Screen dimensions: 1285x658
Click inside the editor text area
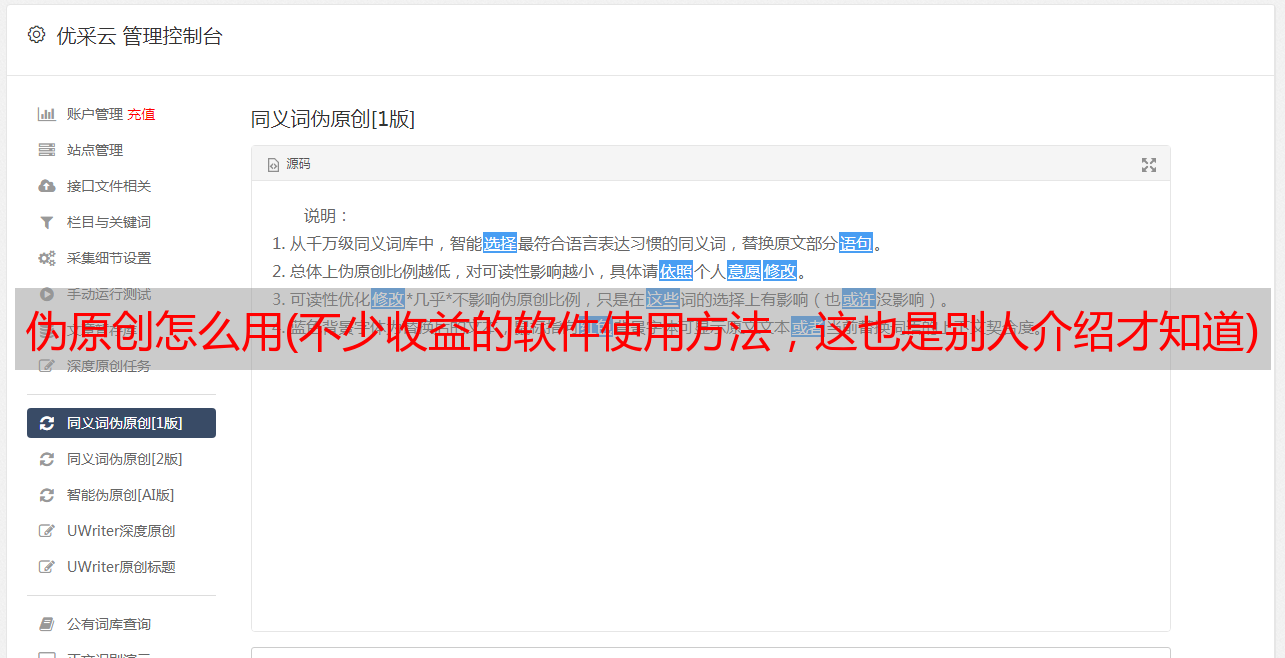710,480
